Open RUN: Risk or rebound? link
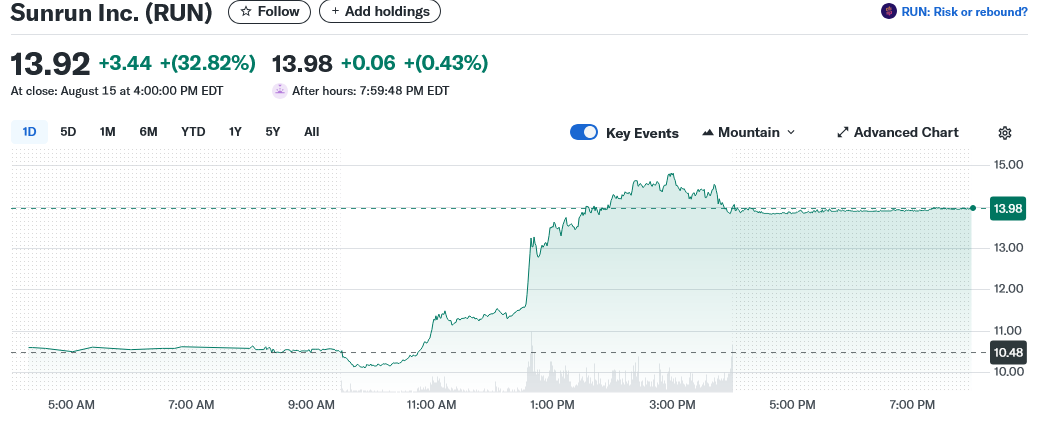 (x=964, y=11)
